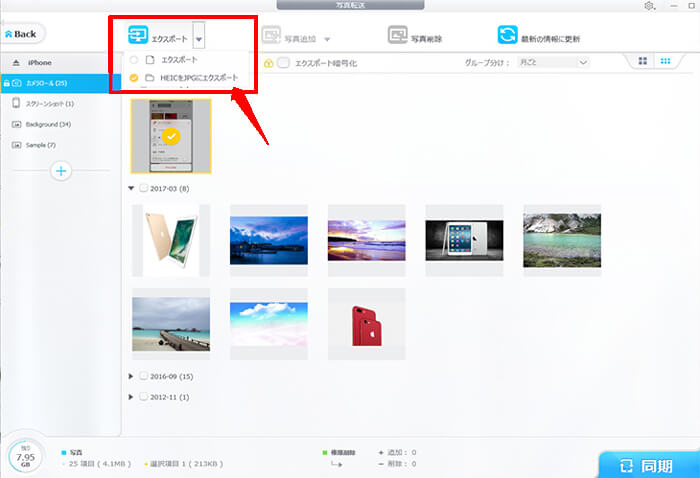The width and height of the screenshot is (700, 478).
Task: Refresh with 最新の情報に更新 icon
Action: tap(507, 37)
